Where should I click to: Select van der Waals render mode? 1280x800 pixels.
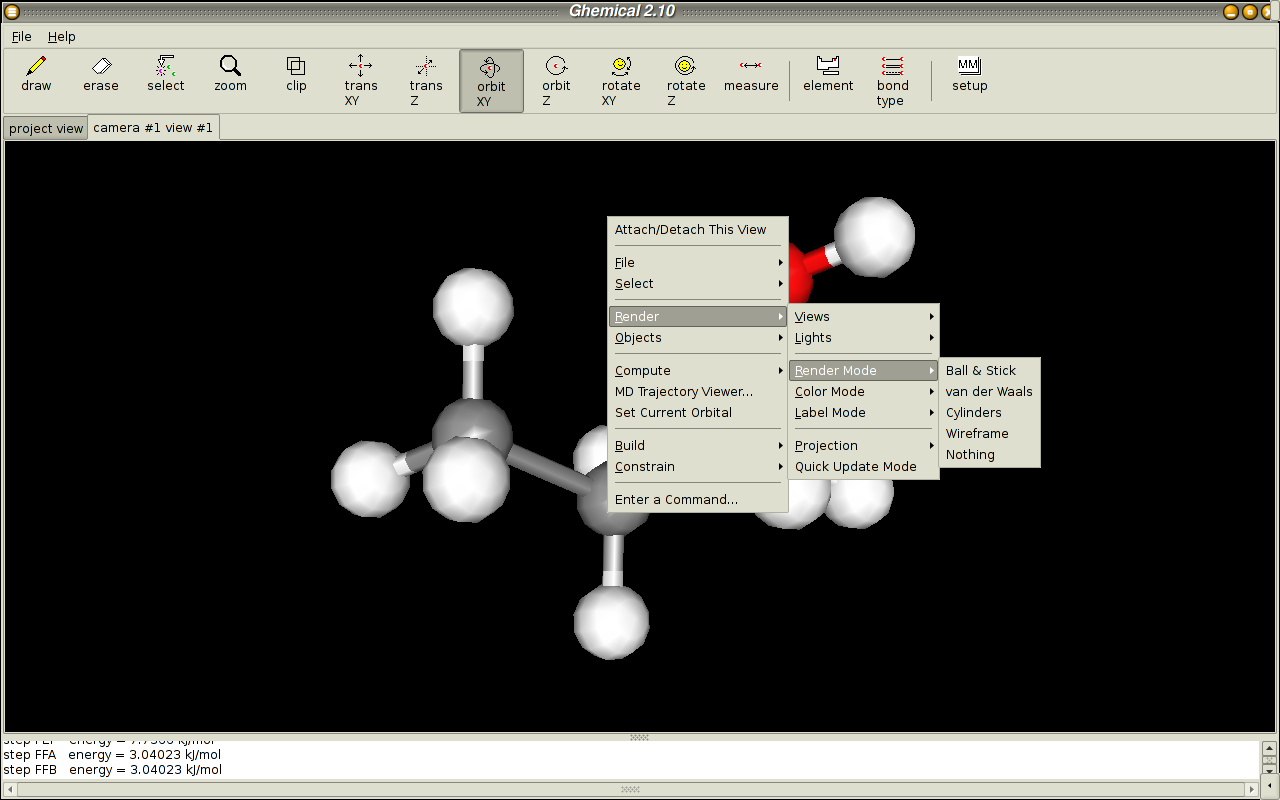pos(989,392)
